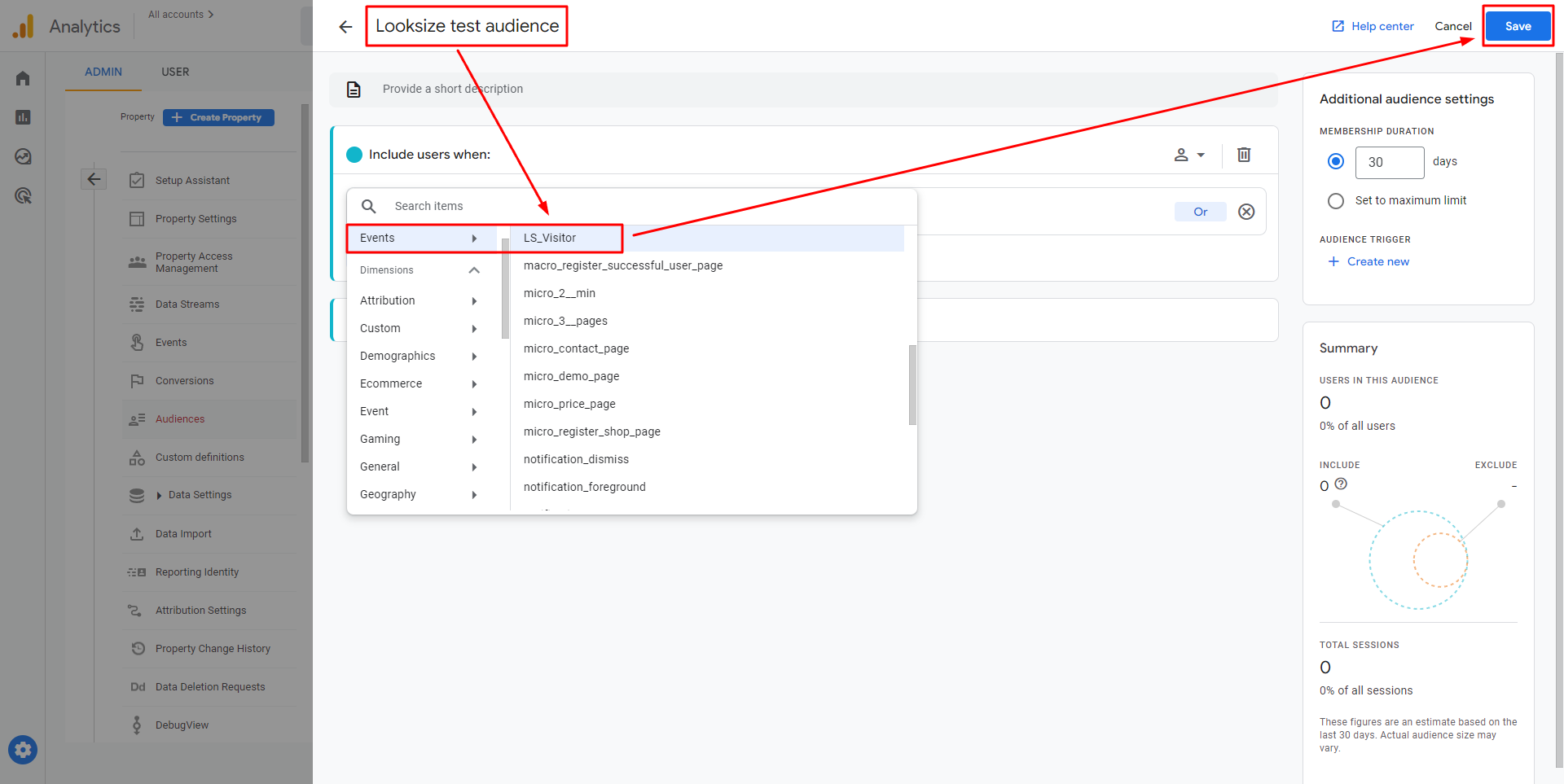Click the Save button
Image resolution: width=1564 pixels, height=784 pixels.
coord(1518,26)
